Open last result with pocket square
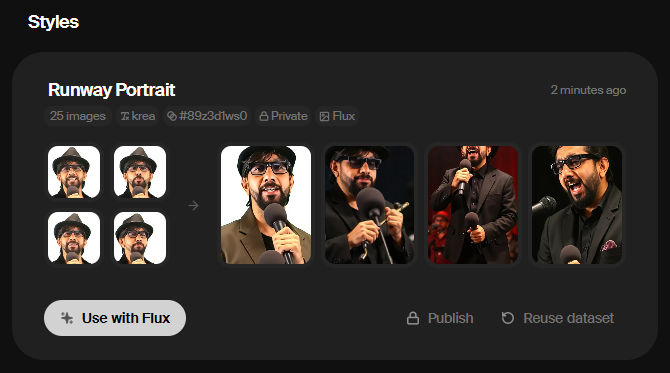 coord(577,205)
